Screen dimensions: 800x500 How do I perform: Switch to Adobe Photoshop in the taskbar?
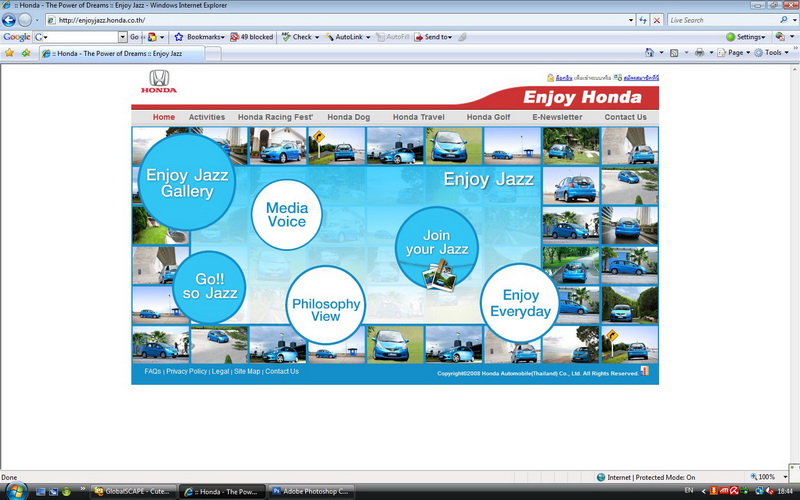point(311,491)
